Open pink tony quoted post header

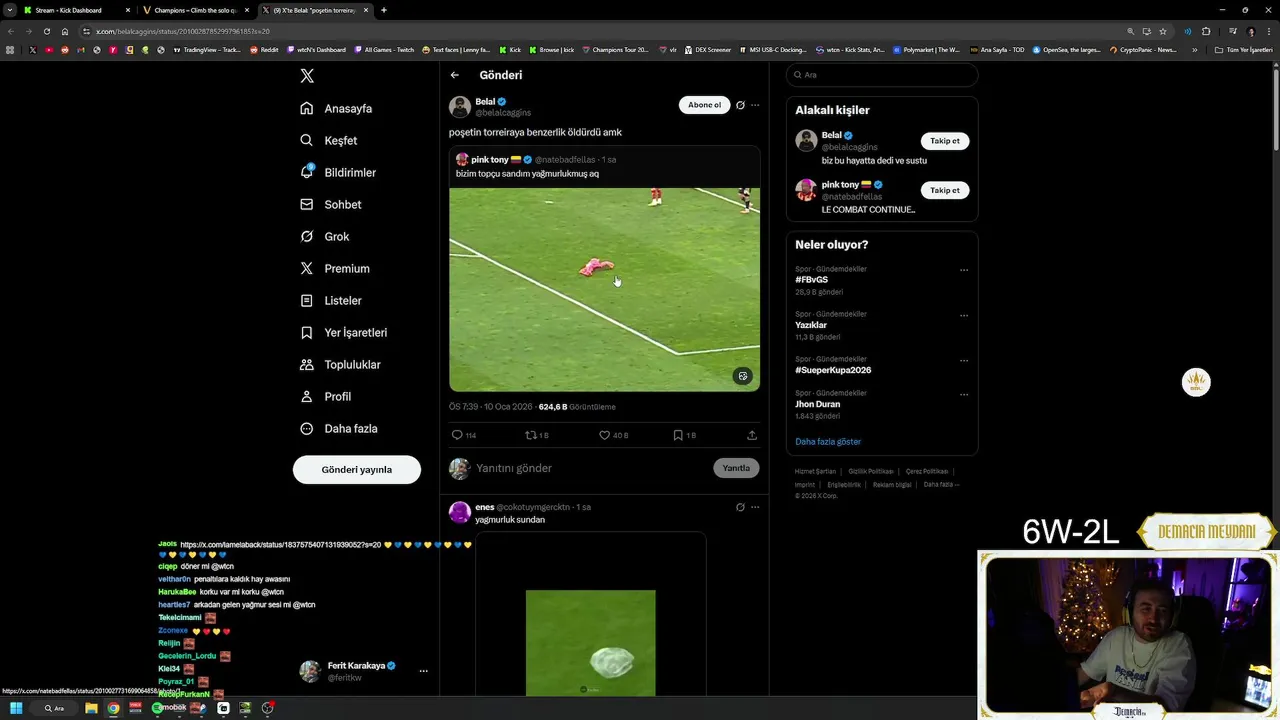[x=536, y=160]
